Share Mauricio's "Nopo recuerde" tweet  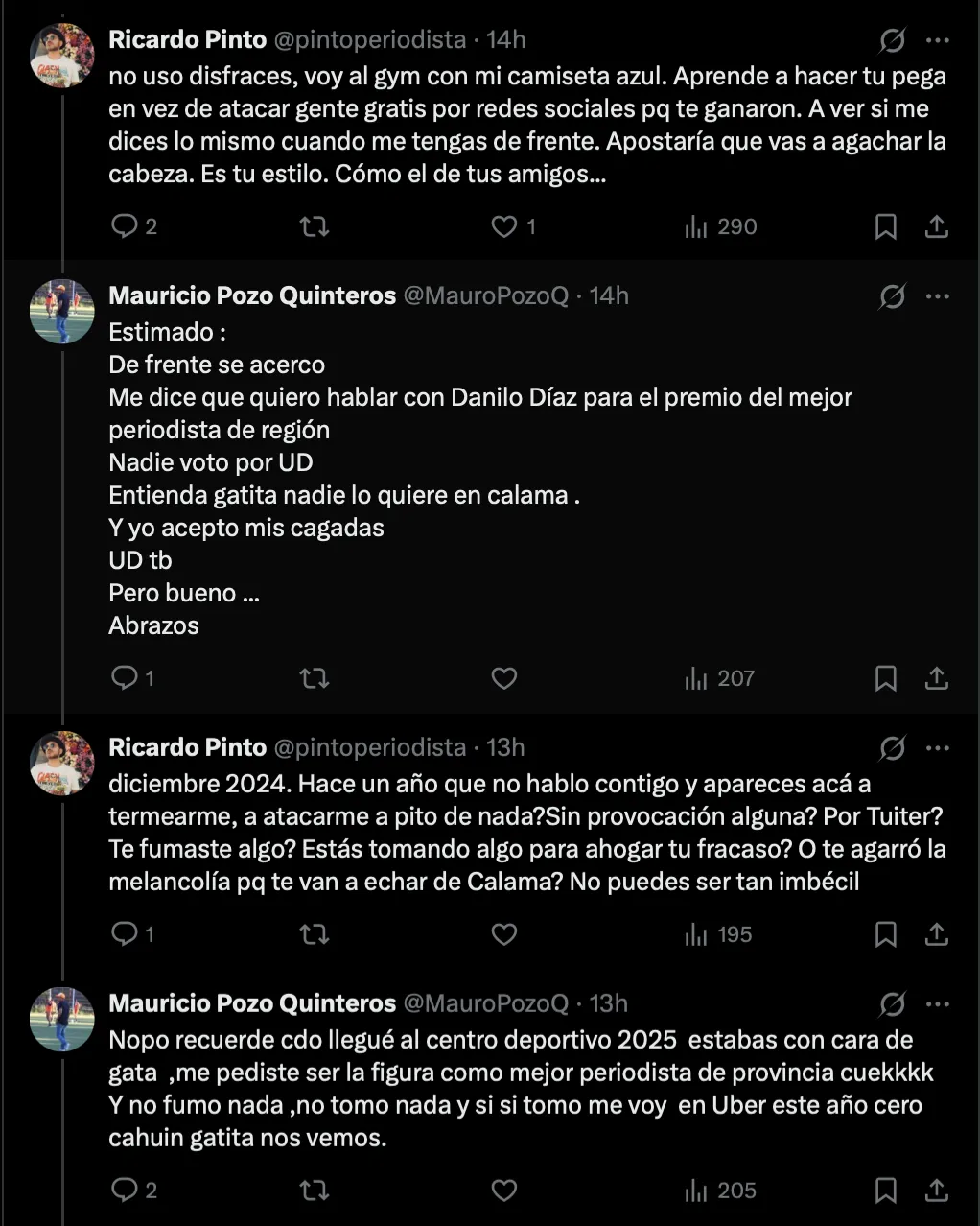937,1191
